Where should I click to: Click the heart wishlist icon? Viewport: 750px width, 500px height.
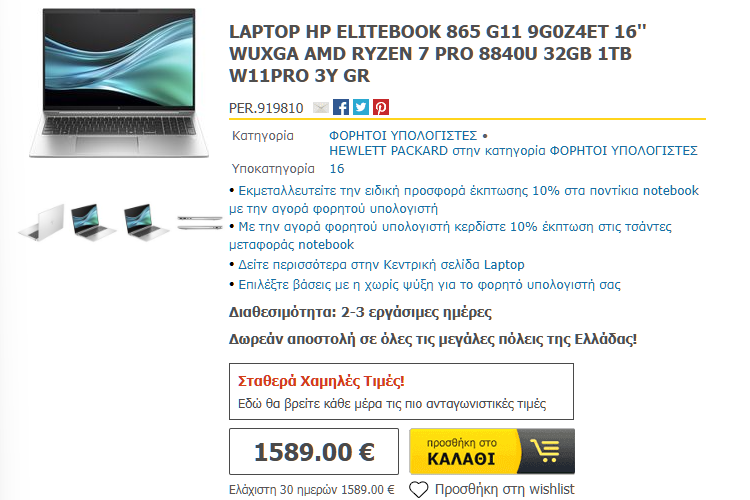click(419, 489)
